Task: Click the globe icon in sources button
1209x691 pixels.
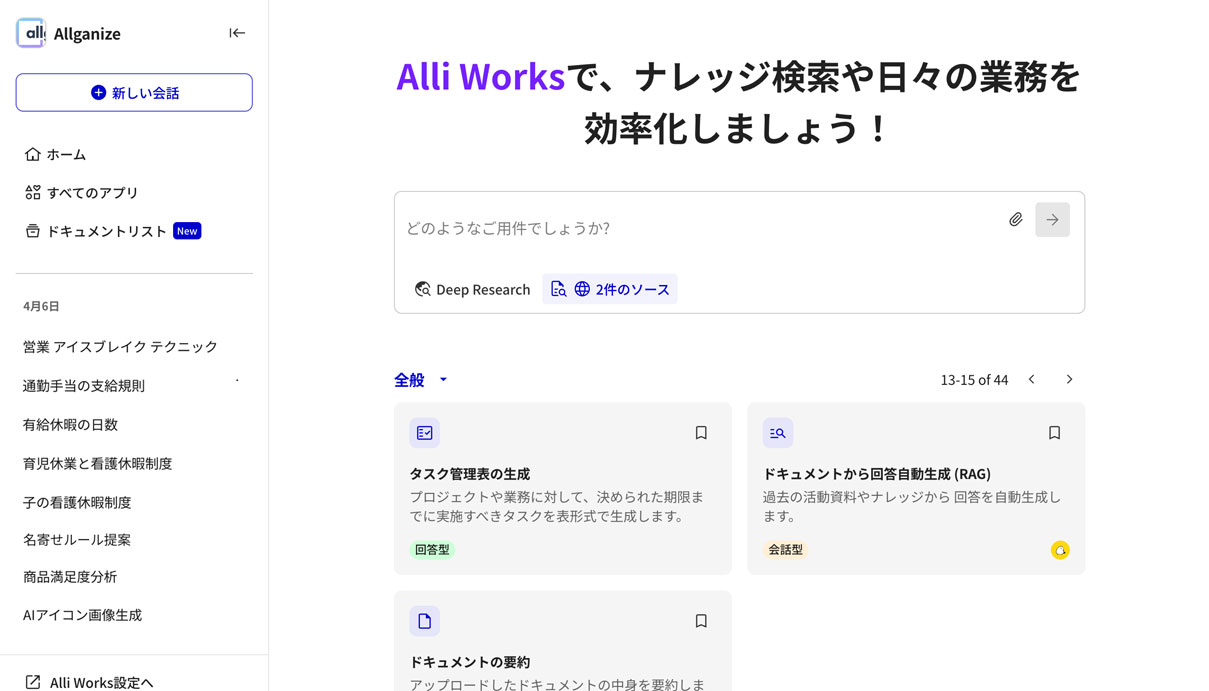Action: point(582,289)
